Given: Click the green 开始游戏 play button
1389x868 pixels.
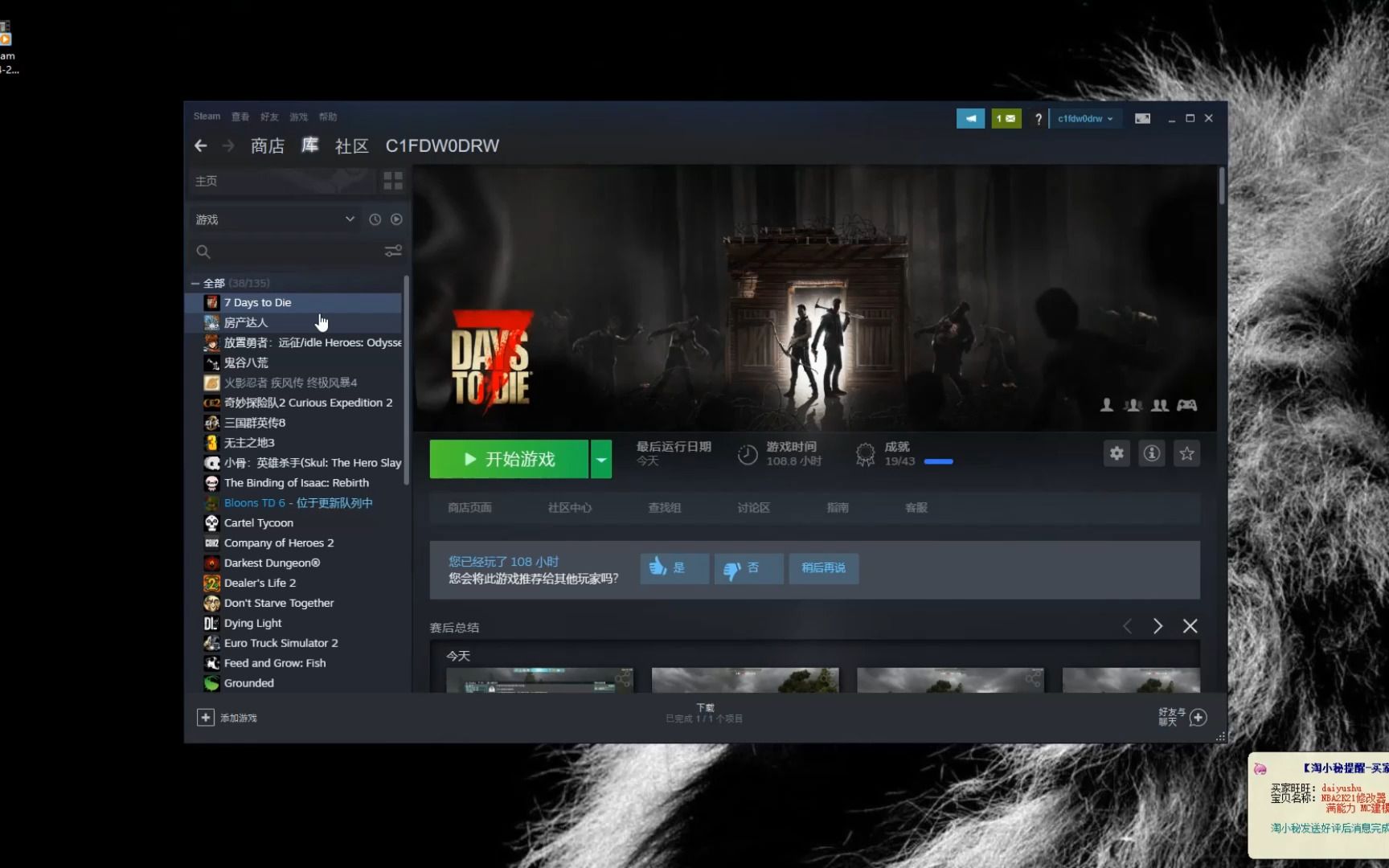Looking at the screenshot, I should pos(509,459).
